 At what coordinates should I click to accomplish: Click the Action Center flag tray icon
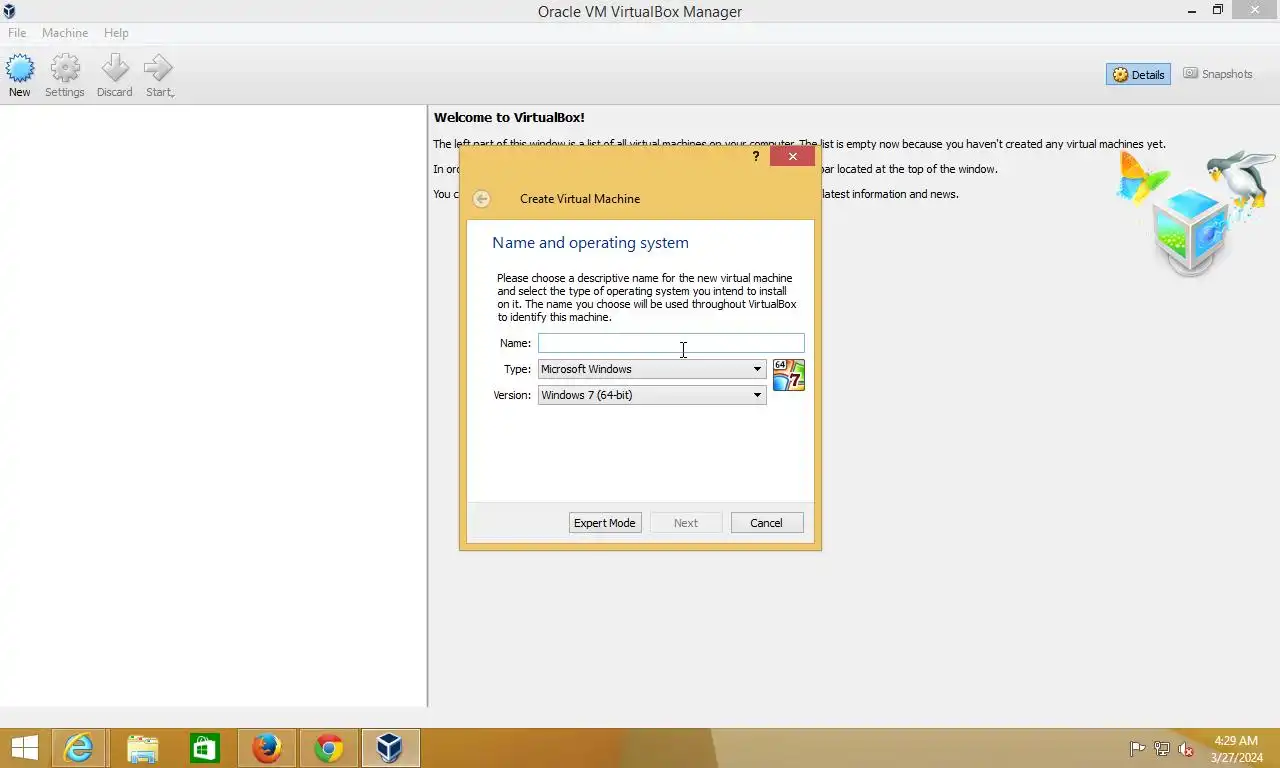[1137, 749]
